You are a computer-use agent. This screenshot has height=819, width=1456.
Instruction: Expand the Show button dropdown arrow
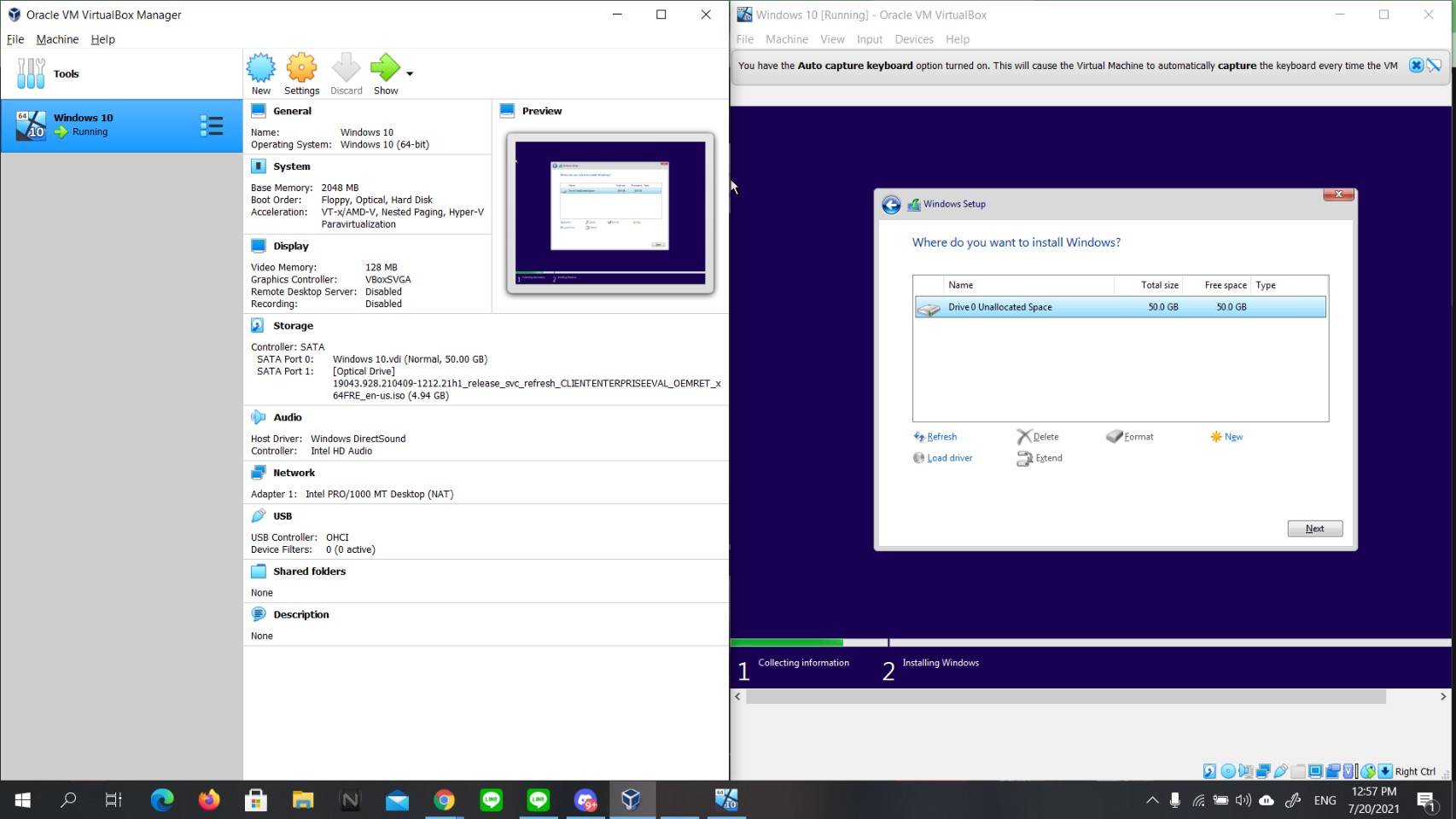tap(410, 73)
